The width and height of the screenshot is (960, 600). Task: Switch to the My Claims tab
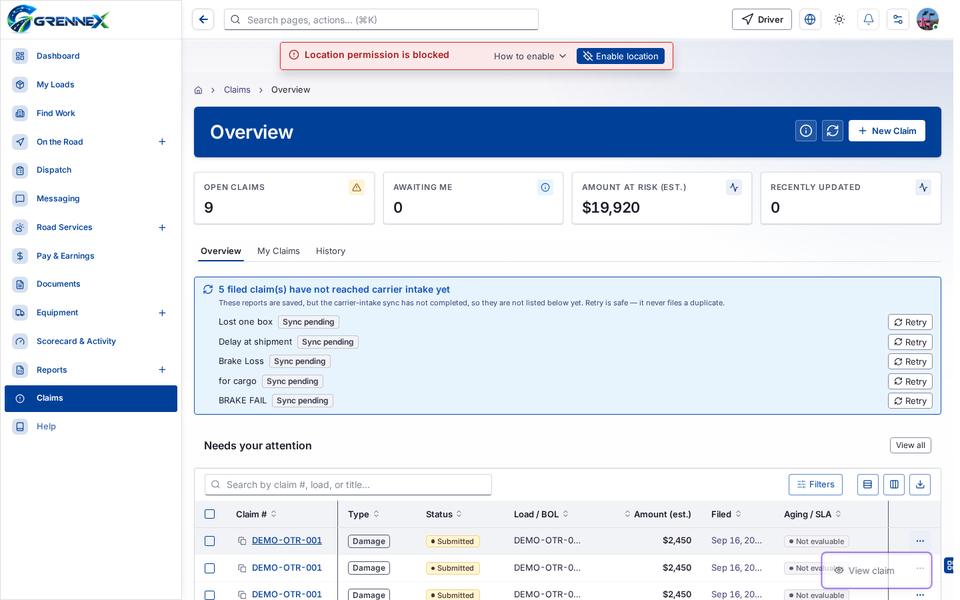278,251
